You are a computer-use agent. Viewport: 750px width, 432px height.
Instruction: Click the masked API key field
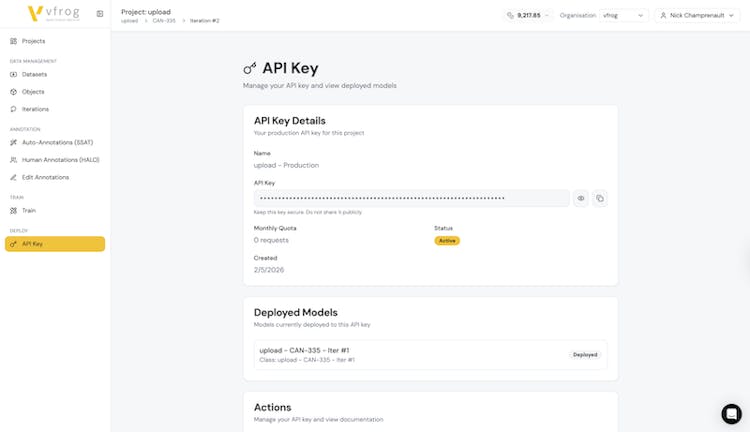coord(411,198)
